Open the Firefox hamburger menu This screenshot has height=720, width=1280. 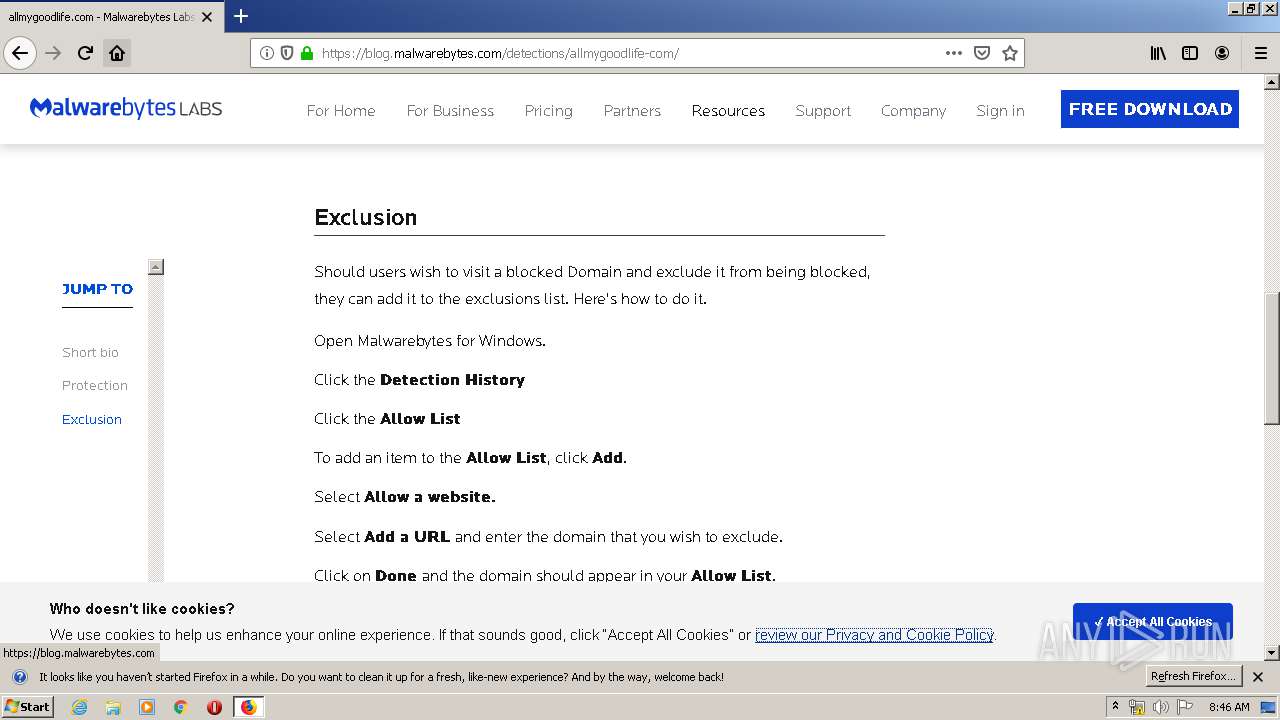(x=1261, y=53)
